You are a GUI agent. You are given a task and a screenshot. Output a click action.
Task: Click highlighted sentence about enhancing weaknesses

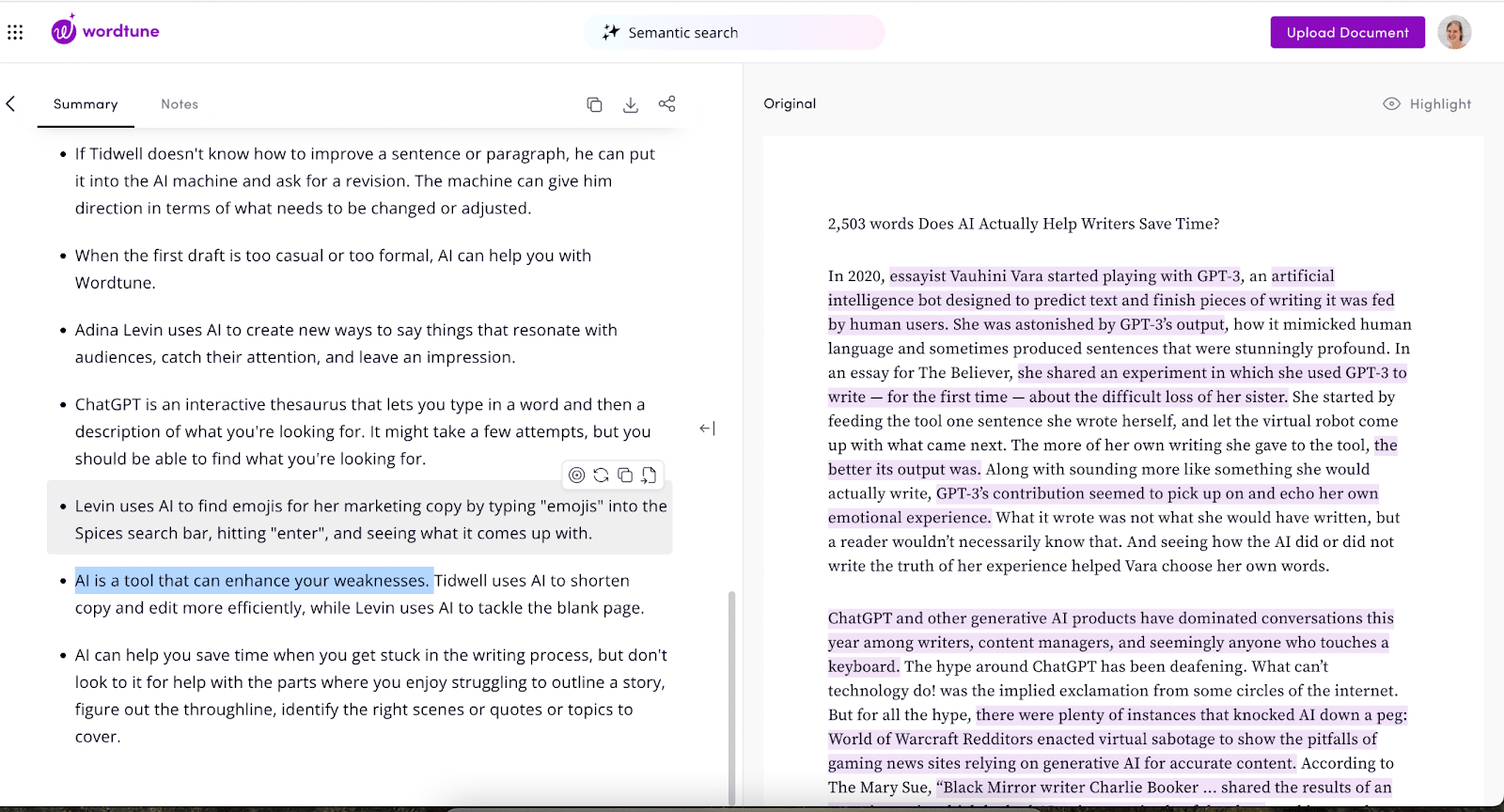252,581
